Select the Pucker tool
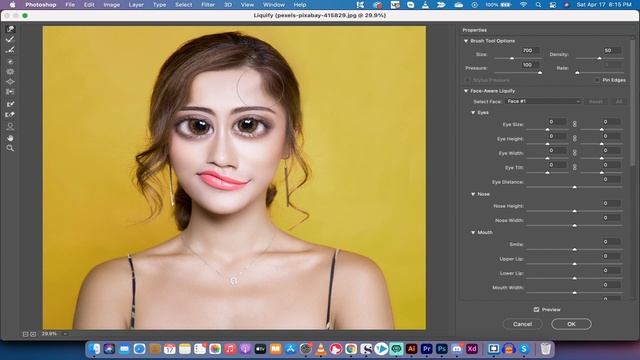Screen dimensions: 640x360 10,71
